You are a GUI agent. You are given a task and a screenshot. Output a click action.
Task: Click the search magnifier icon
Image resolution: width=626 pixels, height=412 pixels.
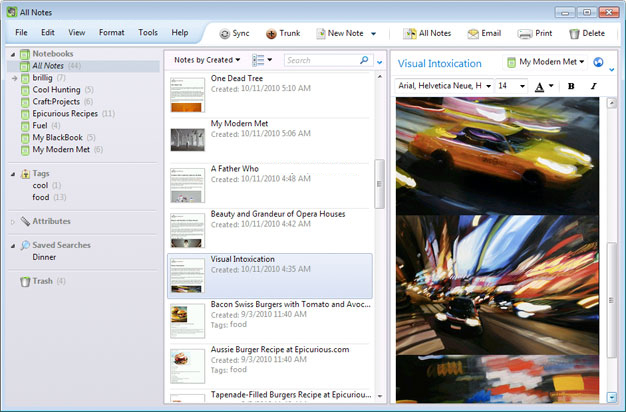pos(364,61)
